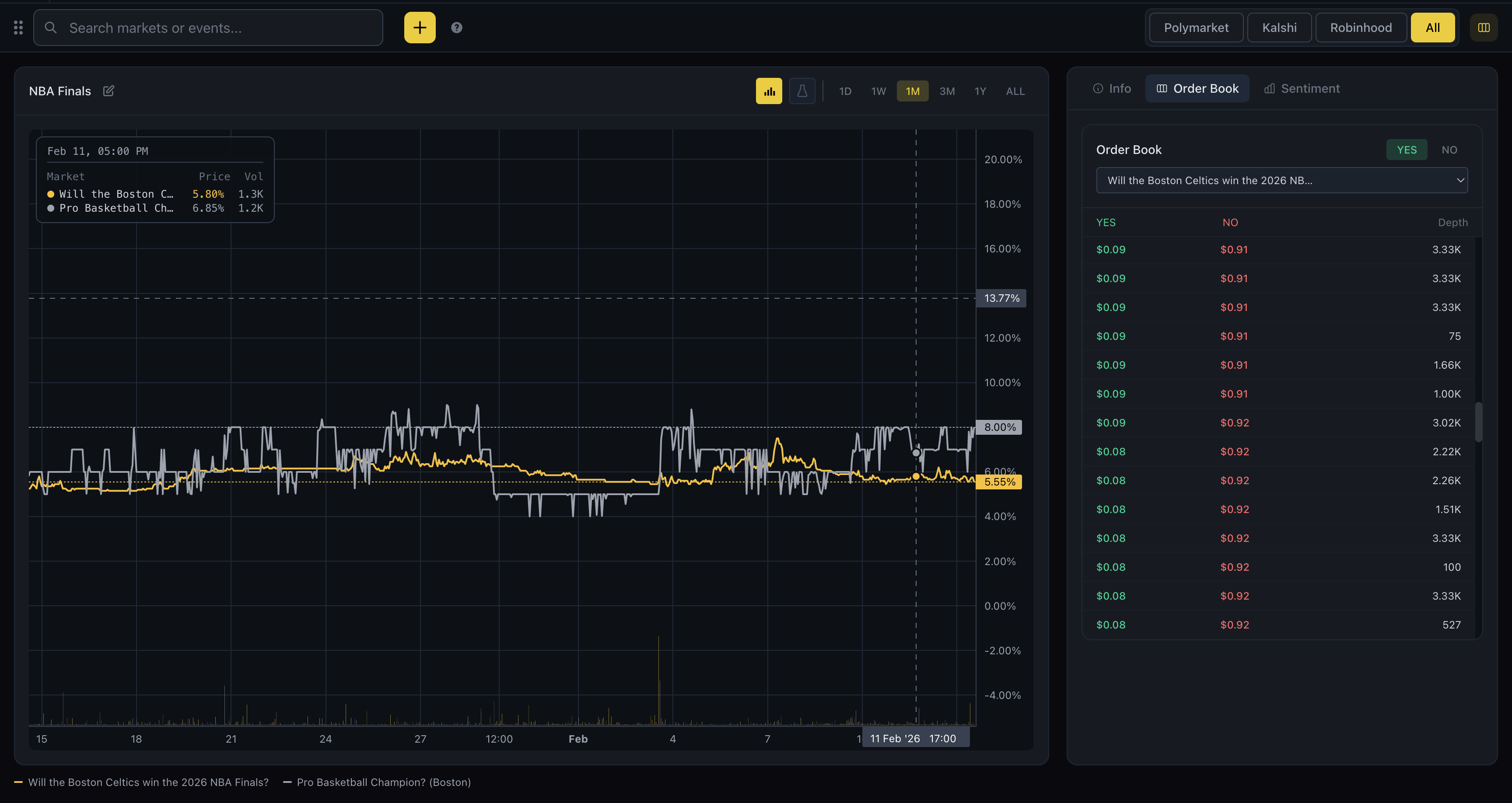Screen dimensions: 1512x803
Task: Open the apps grid menu icon
Action: click(18, 28)
